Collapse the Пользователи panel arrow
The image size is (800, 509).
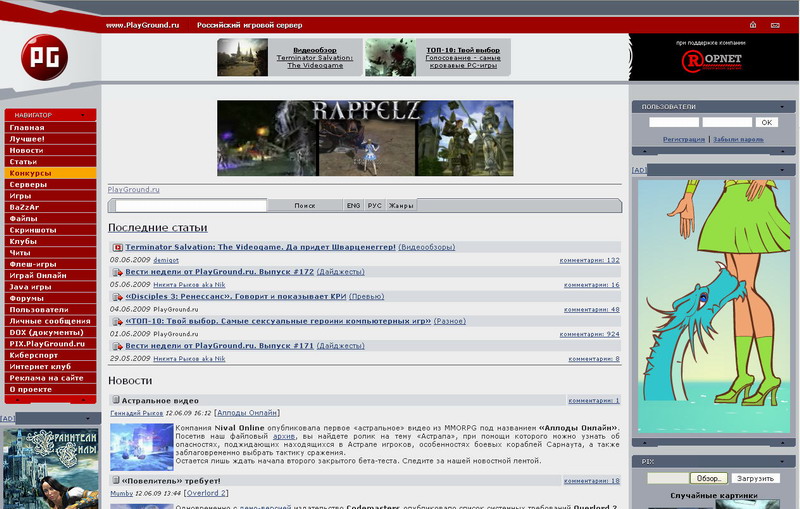pyautogui.click(x=782, y=107)
